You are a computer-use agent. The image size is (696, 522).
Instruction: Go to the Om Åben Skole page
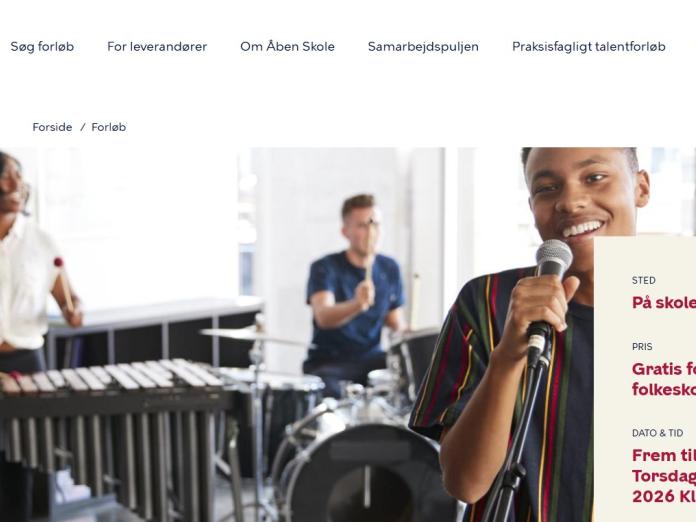287,46
